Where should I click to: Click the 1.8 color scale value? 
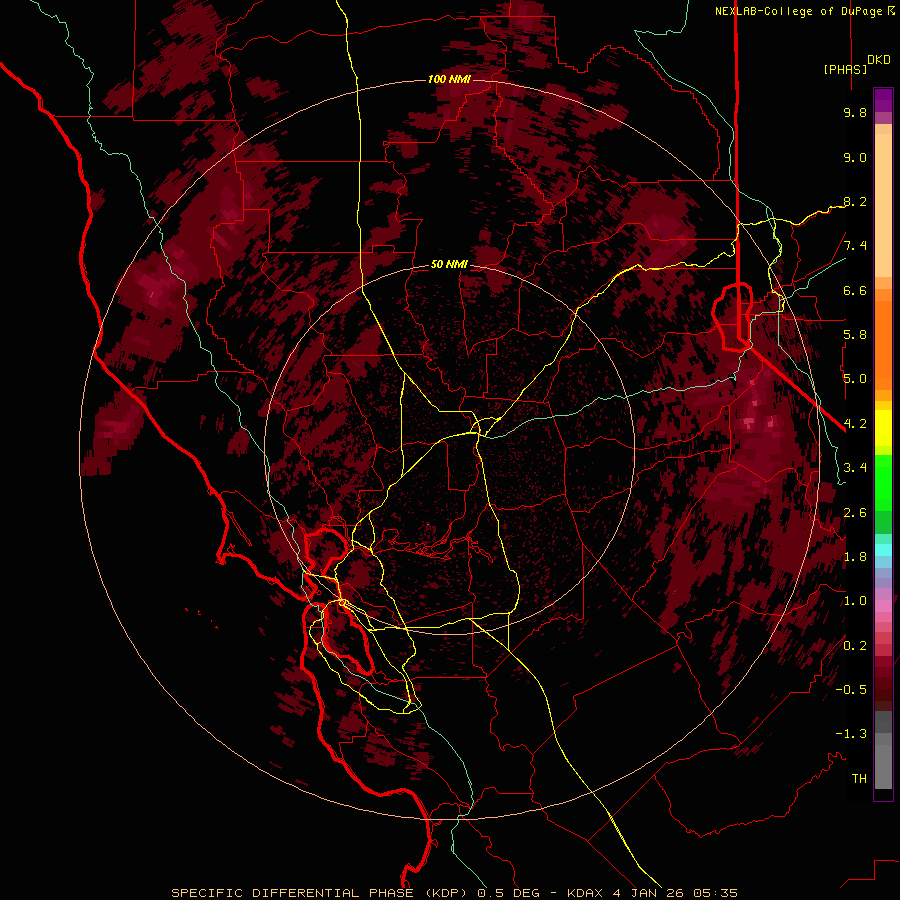(x=855, y=557)
